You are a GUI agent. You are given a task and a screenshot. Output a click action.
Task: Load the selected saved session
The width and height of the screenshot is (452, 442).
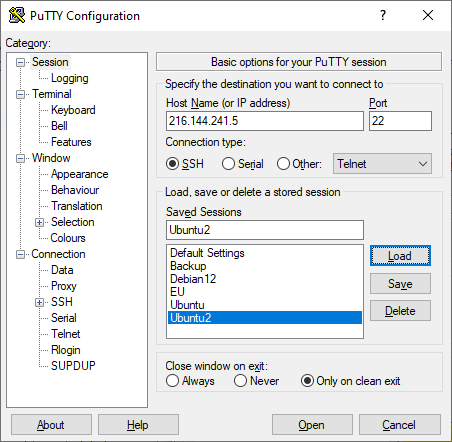click(400, 256)
